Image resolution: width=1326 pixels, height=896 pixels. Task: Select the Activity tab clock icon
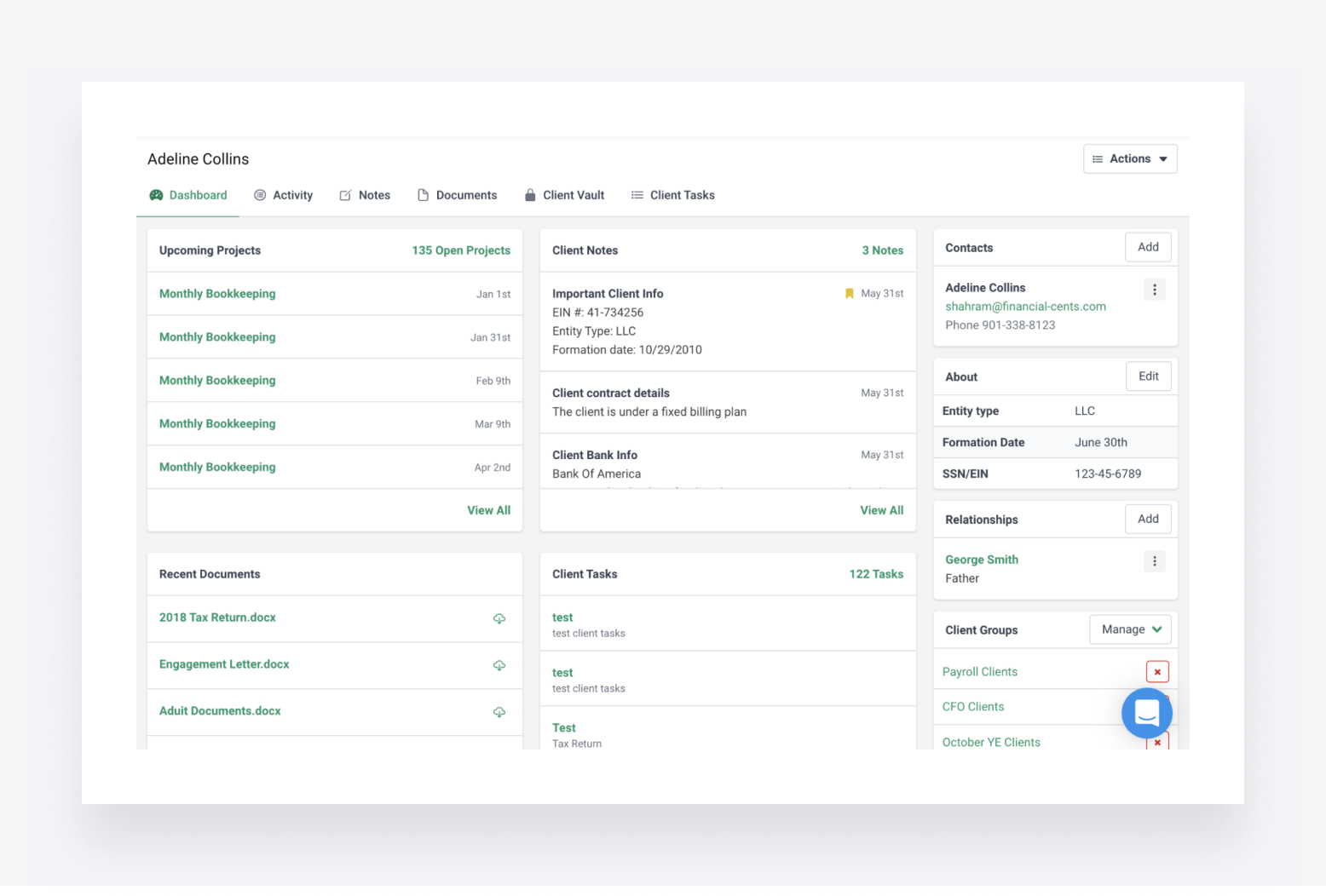pyautogui.click(x=259, y=195)
